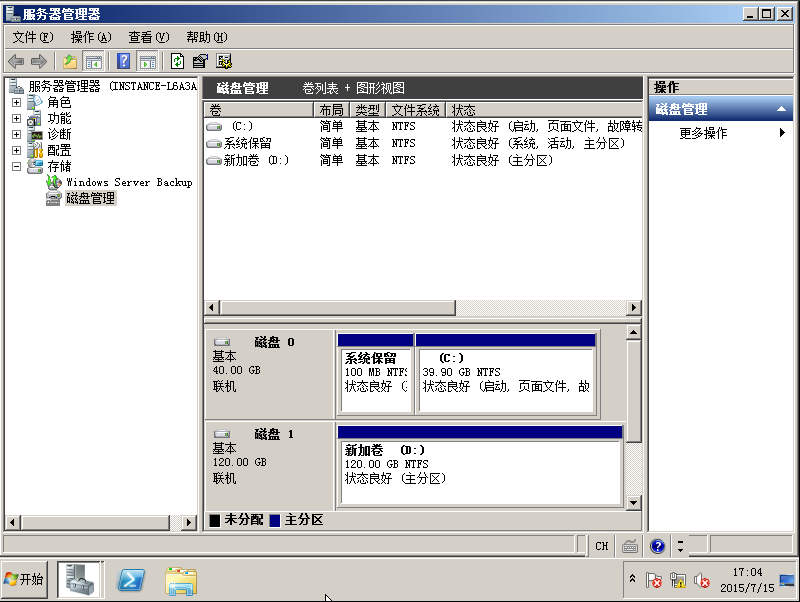Screen dimensions: 800x602
Task: Click the network warning tray icon
Action: (678, 580)
